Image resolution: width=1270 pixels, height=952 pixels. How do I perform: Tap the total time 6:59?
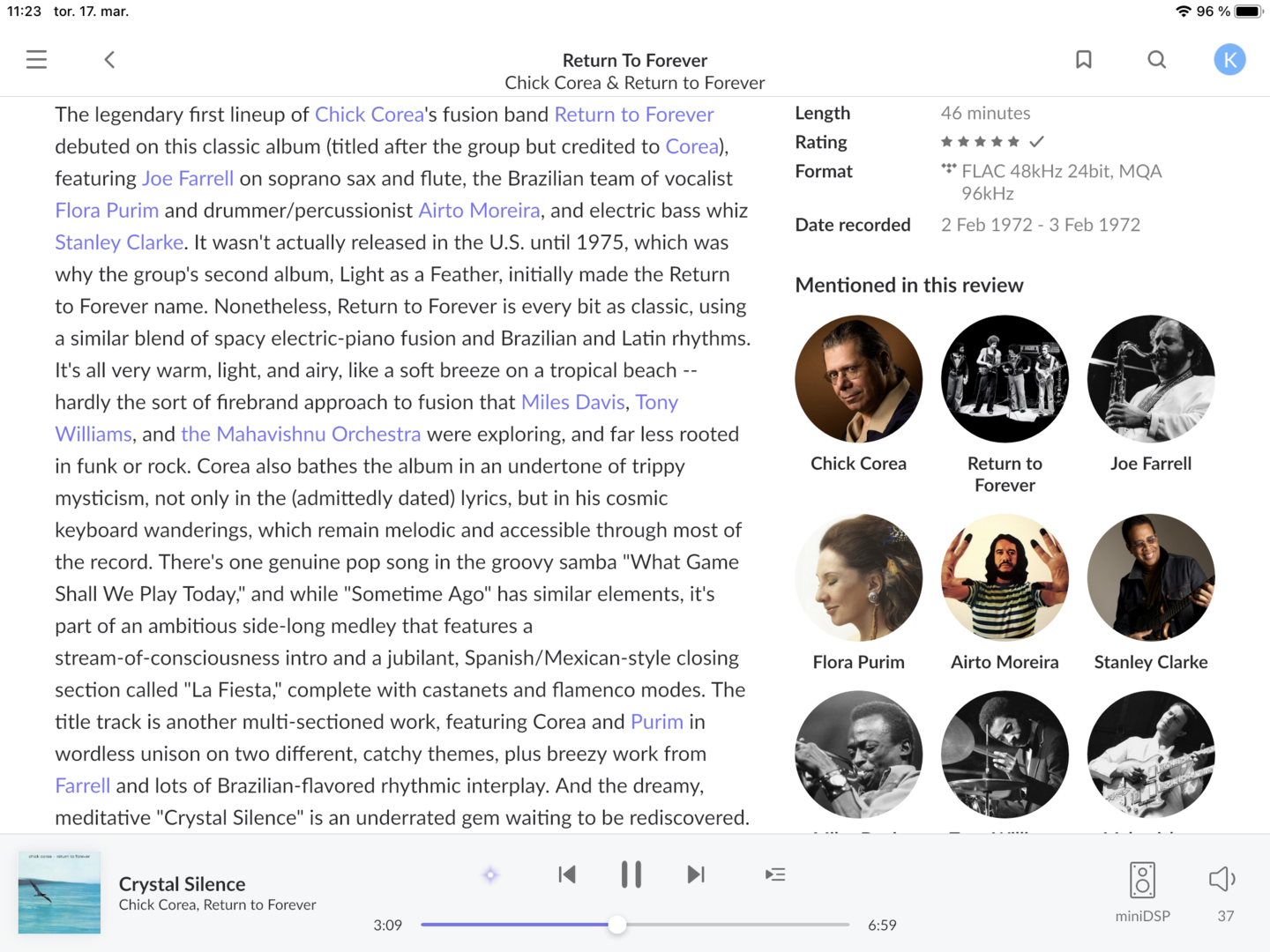click(882, 925)
